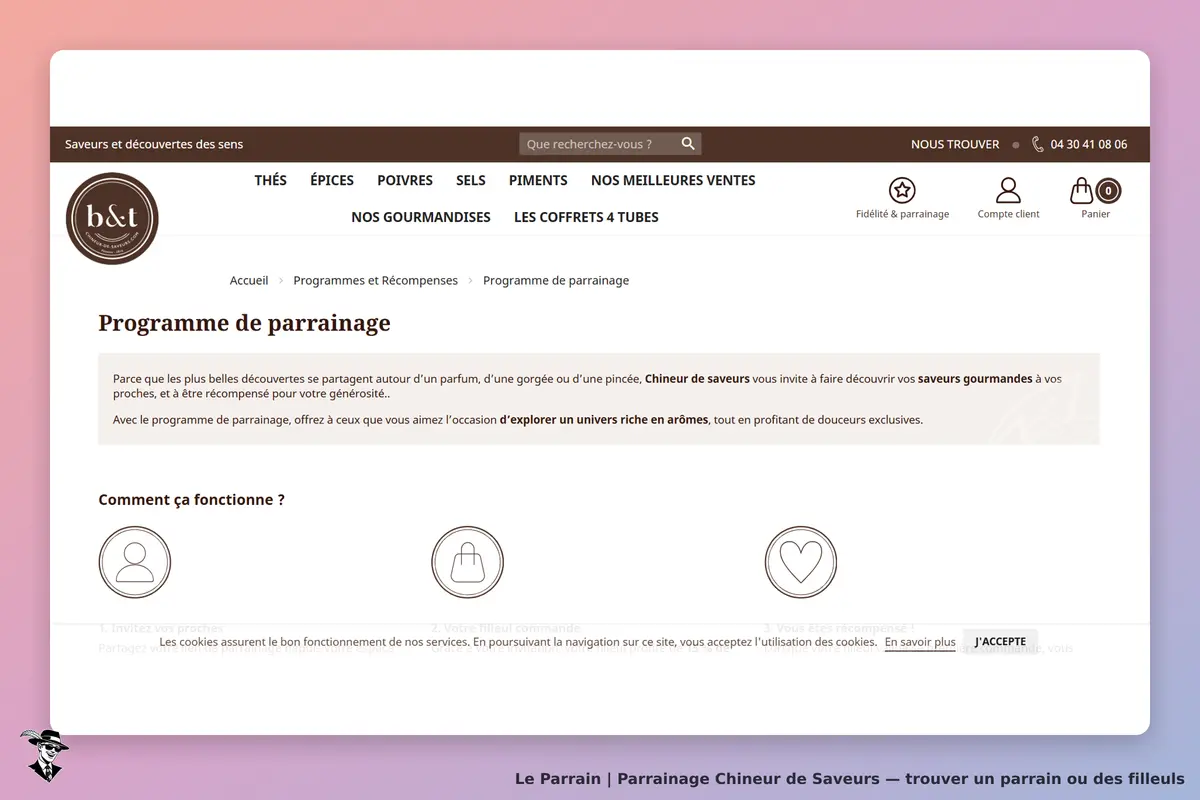
Task: Click the phone icon beside 04 30 41 08 06
Action: (1038, 144)
